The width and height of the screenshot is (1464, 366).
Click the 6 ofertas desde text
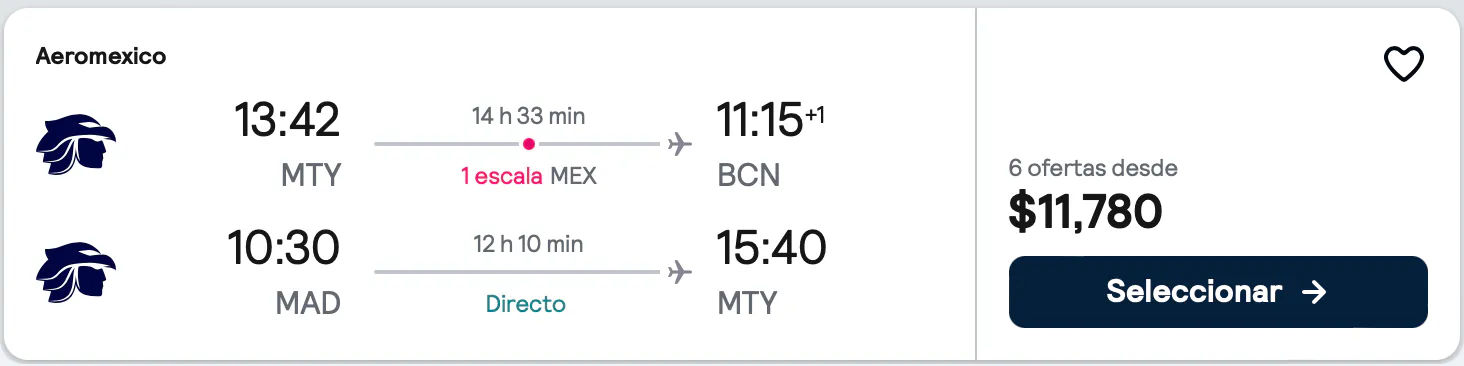point(1093,168)
